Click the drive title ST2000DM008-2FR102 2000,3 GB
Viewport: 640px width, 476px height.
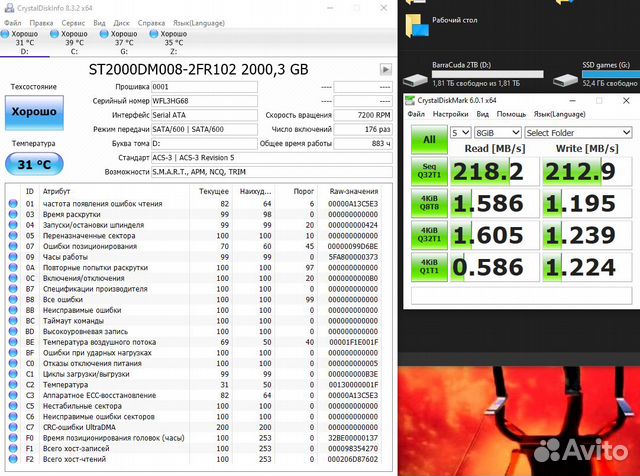198,69
